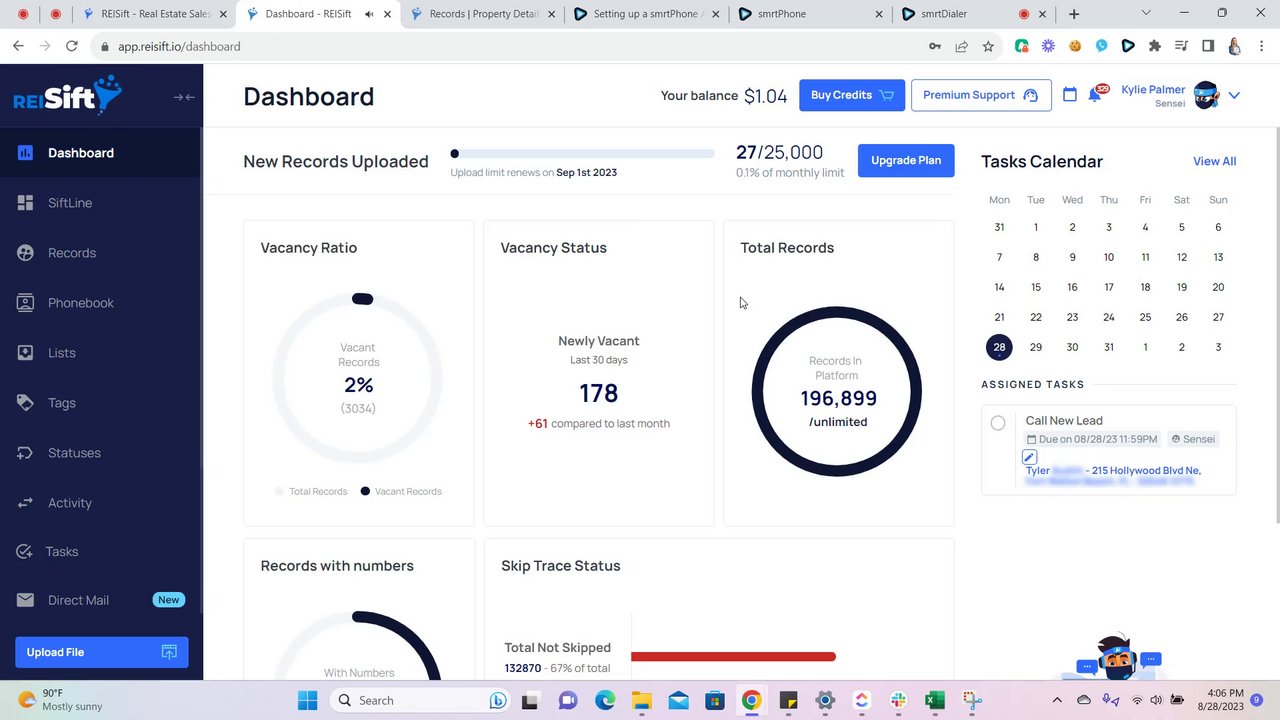Toggle Total Records legend item
The height and width of the screenshot is (720, 1280).
click(x=311, y=491)
